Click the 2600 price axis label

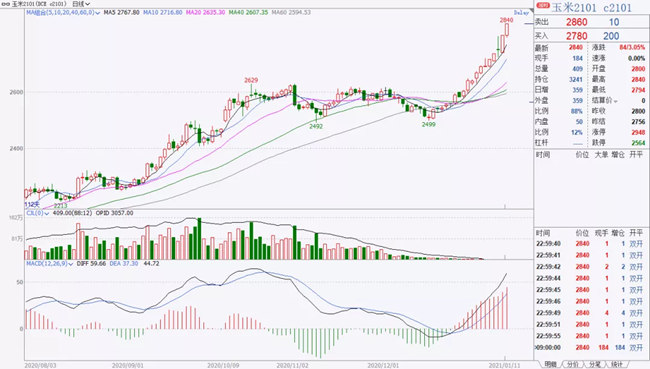[x=17, y=92]
